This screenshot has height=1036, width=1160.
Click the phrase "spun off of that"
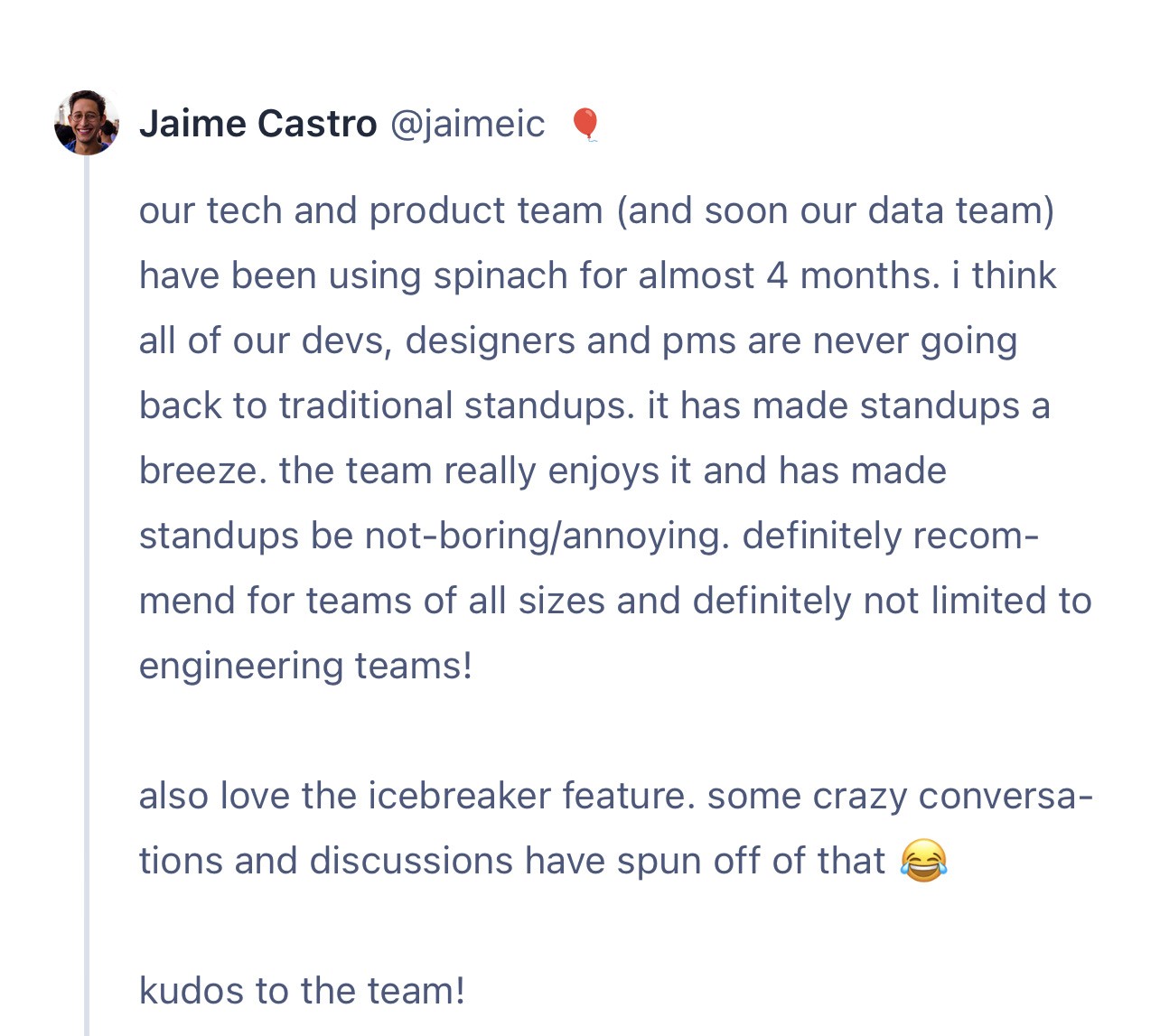pos(751,862)
